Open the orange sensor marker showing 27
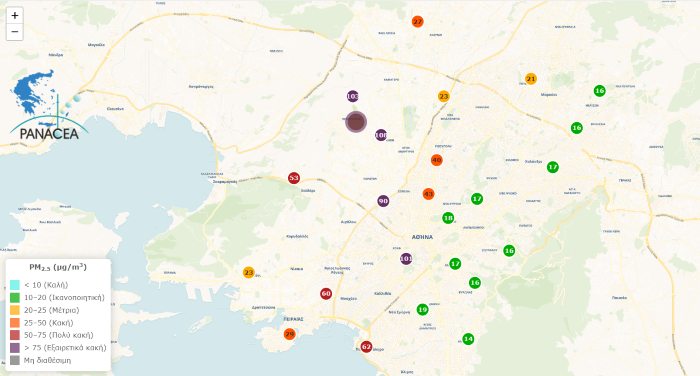Viewport: 700px width, 376px height. coord(417,21)
